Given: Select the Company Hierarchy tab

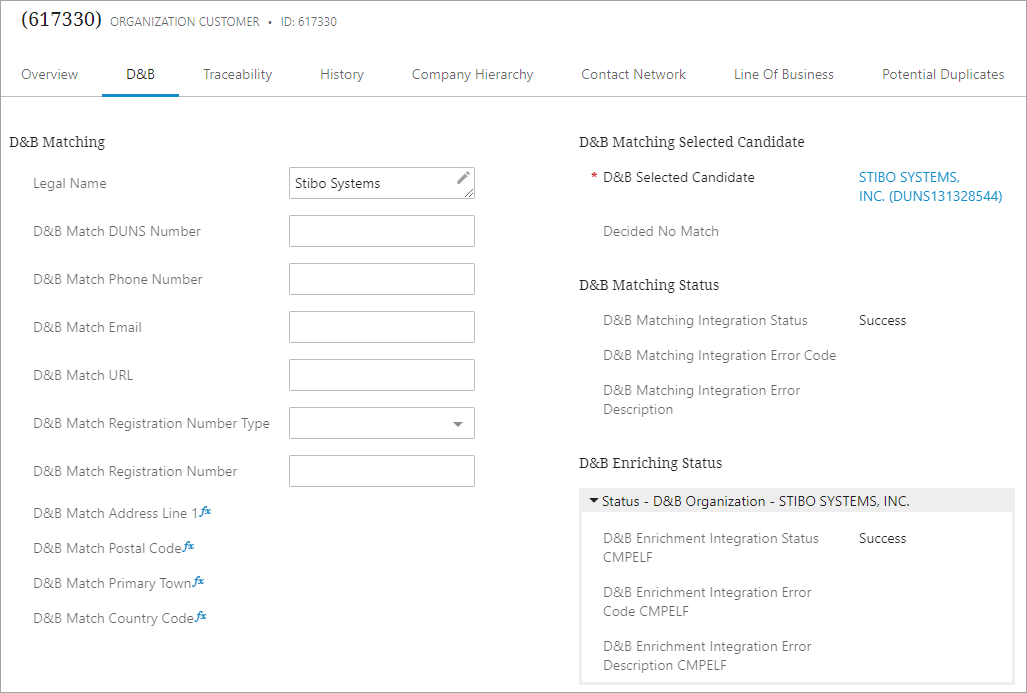Looking at the screenshot, I should [472, 74].
